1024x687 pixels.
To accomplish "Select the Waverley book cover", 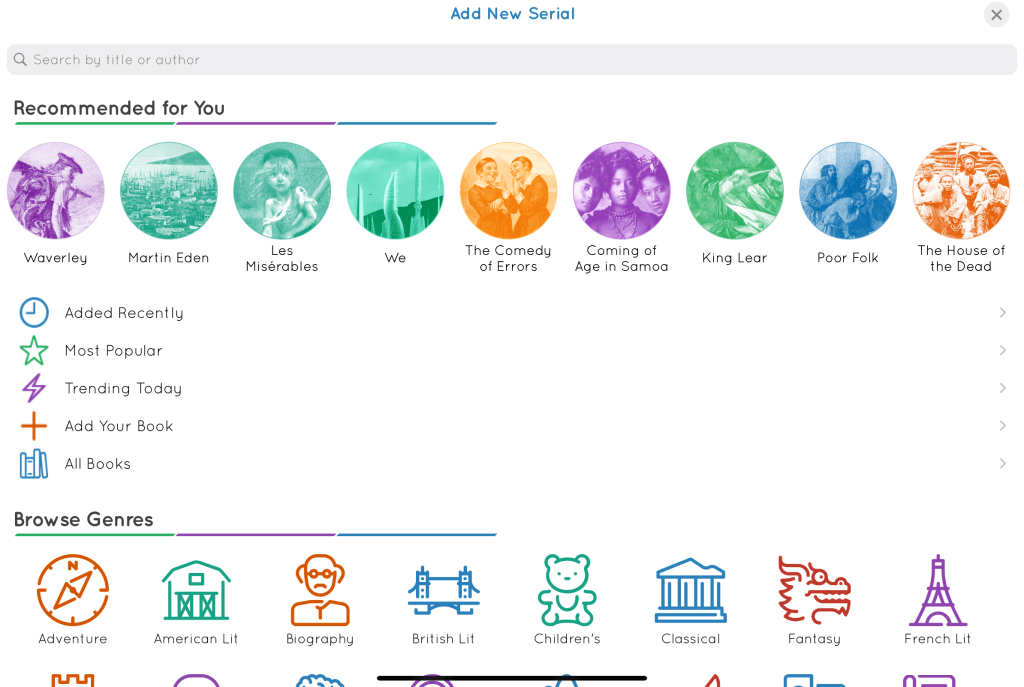I will [x=56, y=190].
